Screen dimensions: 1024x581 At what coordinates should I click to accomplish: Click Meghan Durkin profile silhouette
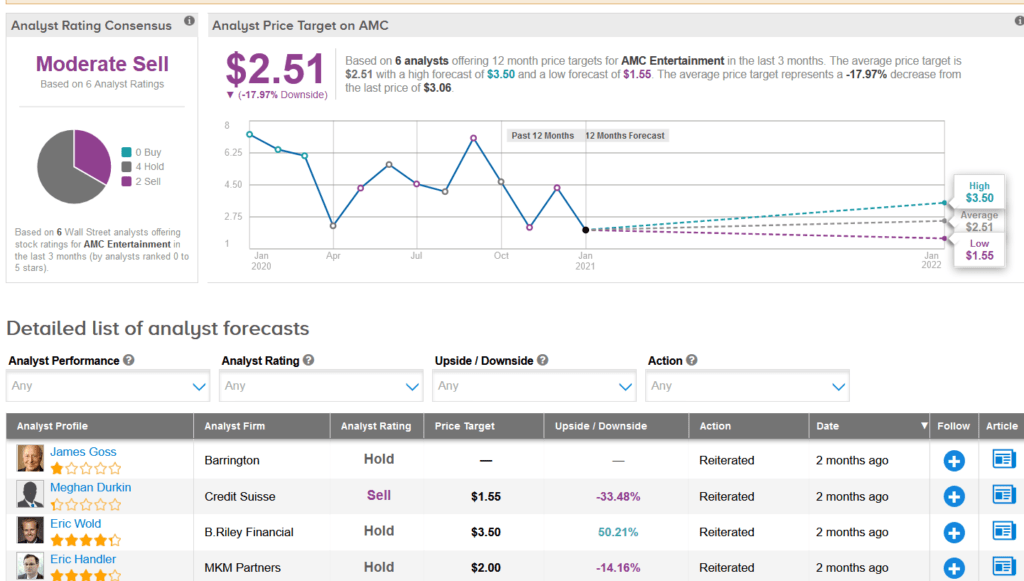[x=30, y=495]
